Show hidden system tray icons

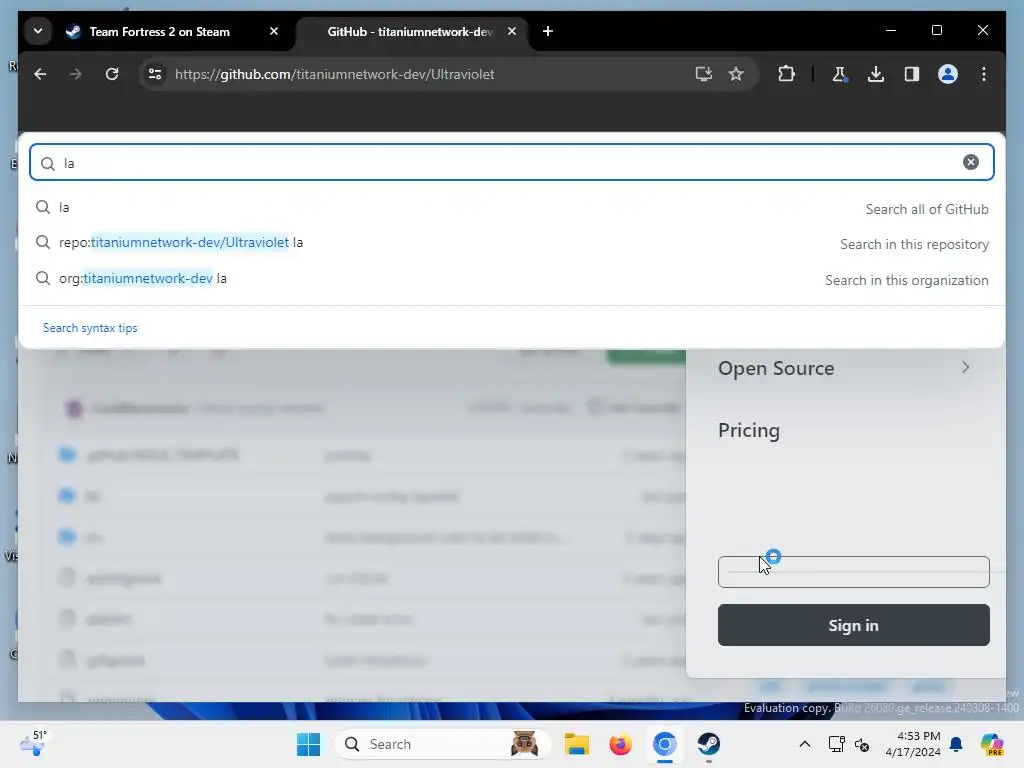[805, 744]
